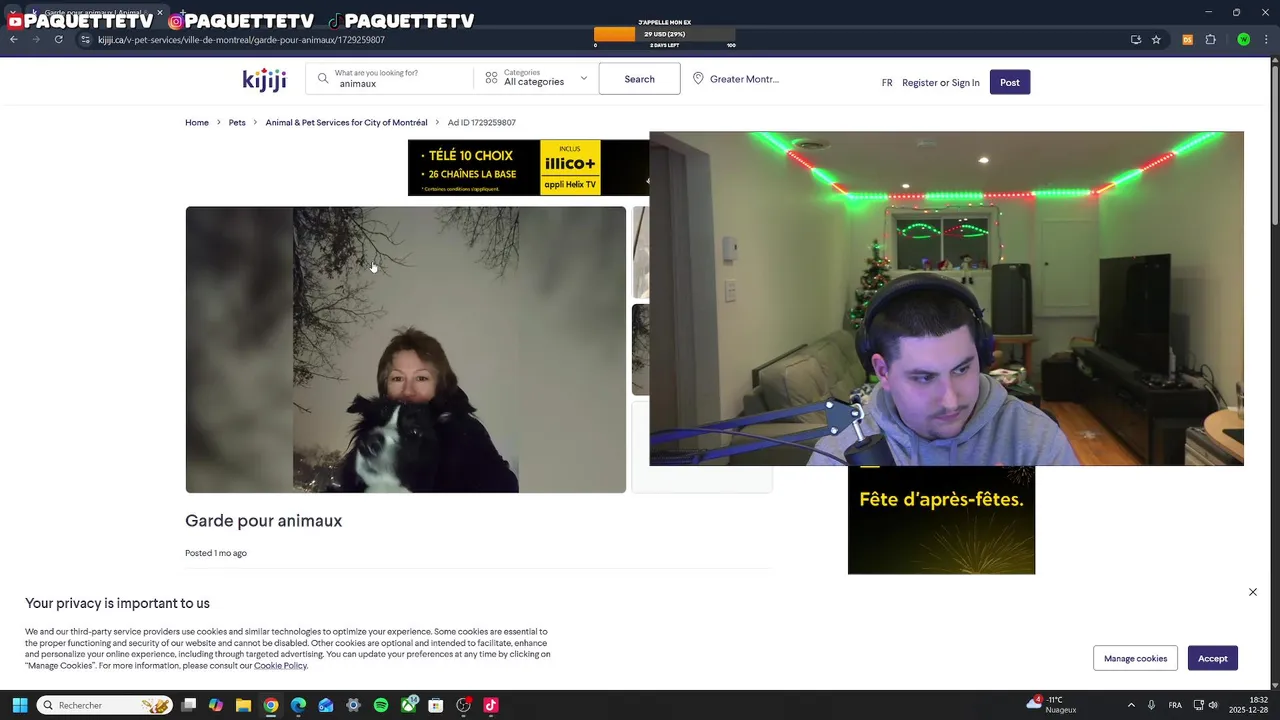
Task: Dismiss the privacy banner with X
Action: pyautogui.click(x=1252, y=592)
